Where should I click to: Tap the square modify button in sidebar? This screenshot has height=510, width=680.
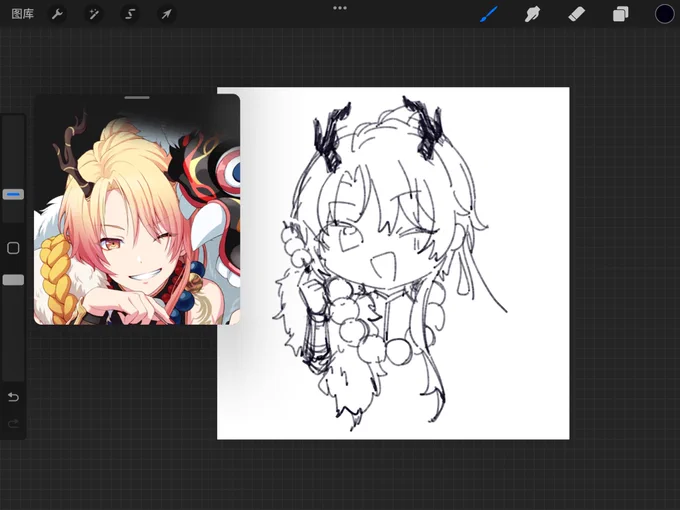(x=13, y=248)
